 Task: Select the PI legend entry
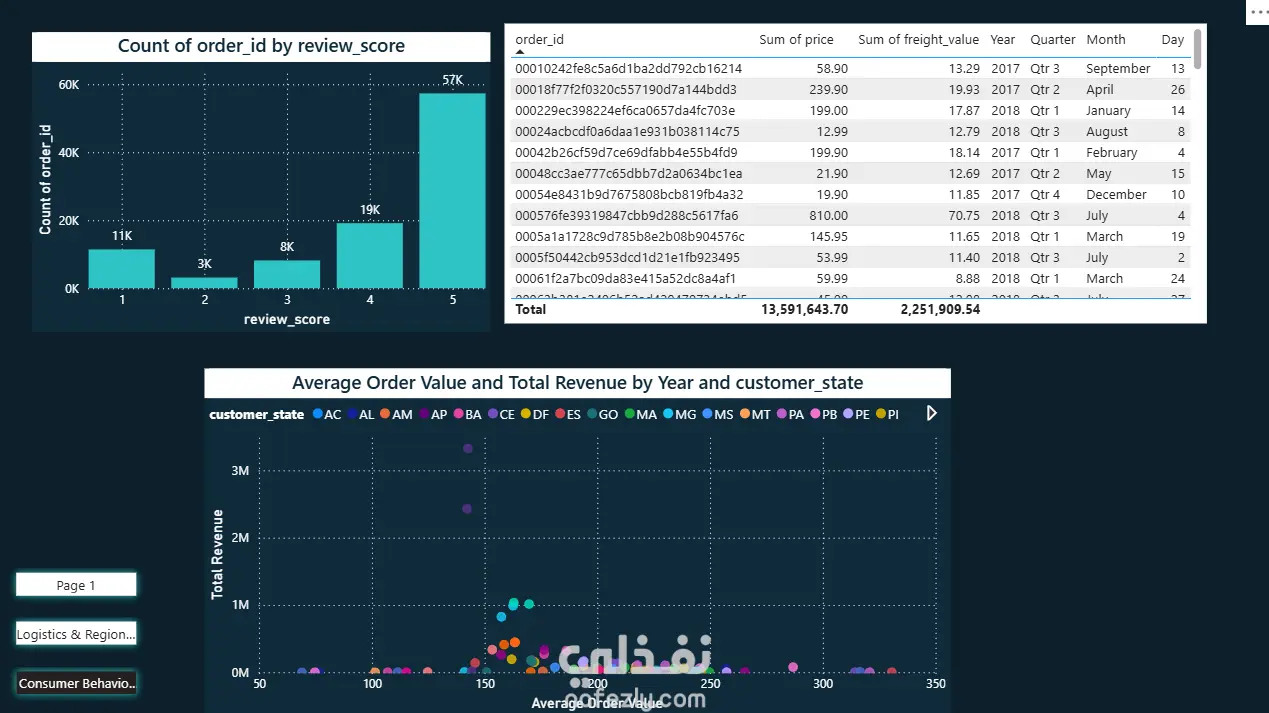888,414
